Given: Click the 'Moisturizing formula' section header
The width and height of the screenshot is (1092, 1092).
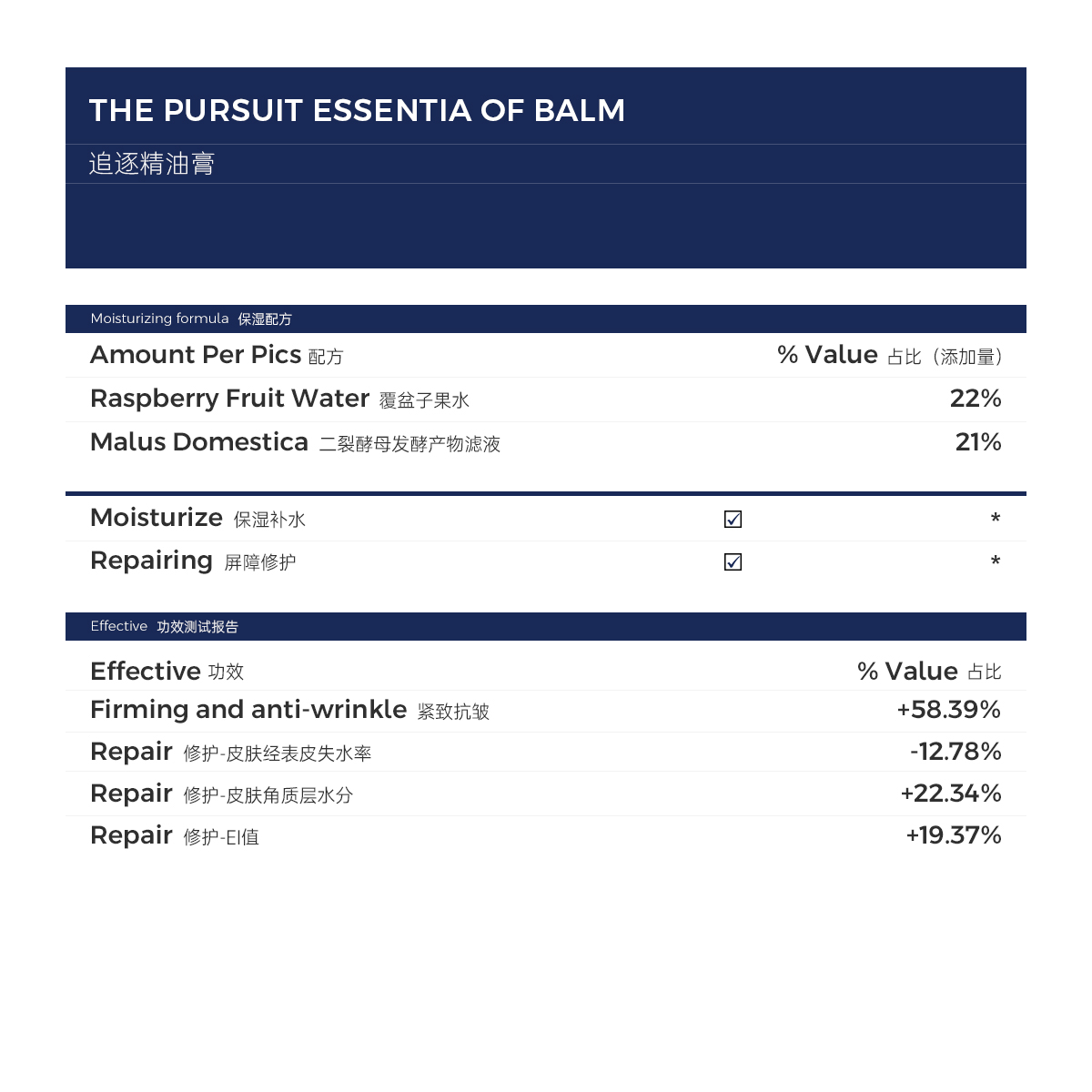Looking at the screenshot, I should click(191, 318).
